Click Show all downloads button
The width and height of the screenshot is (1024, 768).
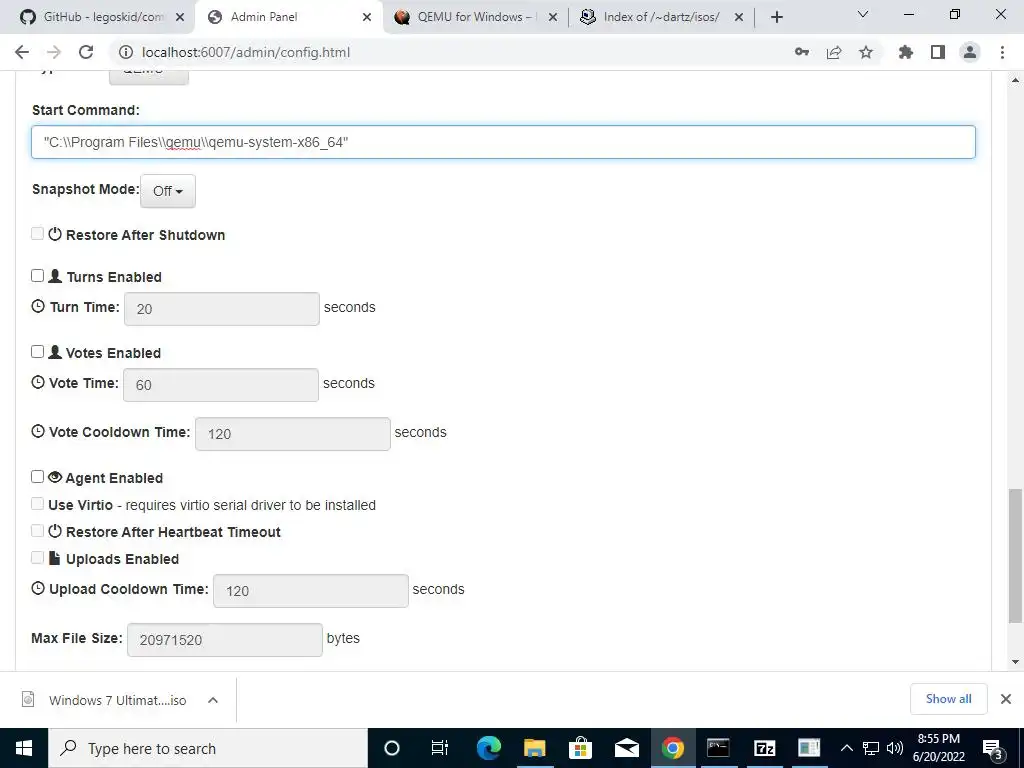(x=948, y=699)
